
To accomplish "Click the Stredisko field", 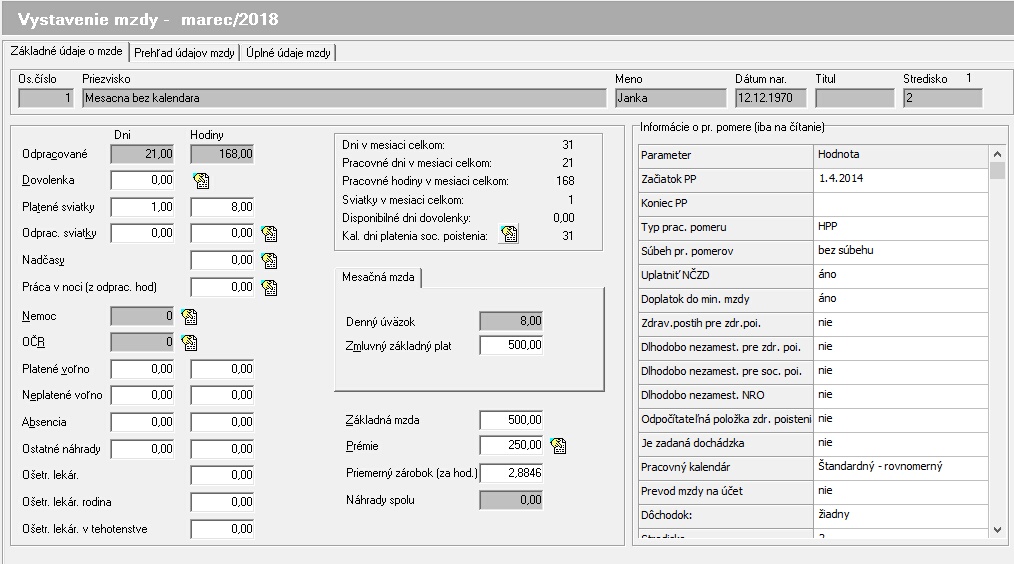I will tap(943, 98).
